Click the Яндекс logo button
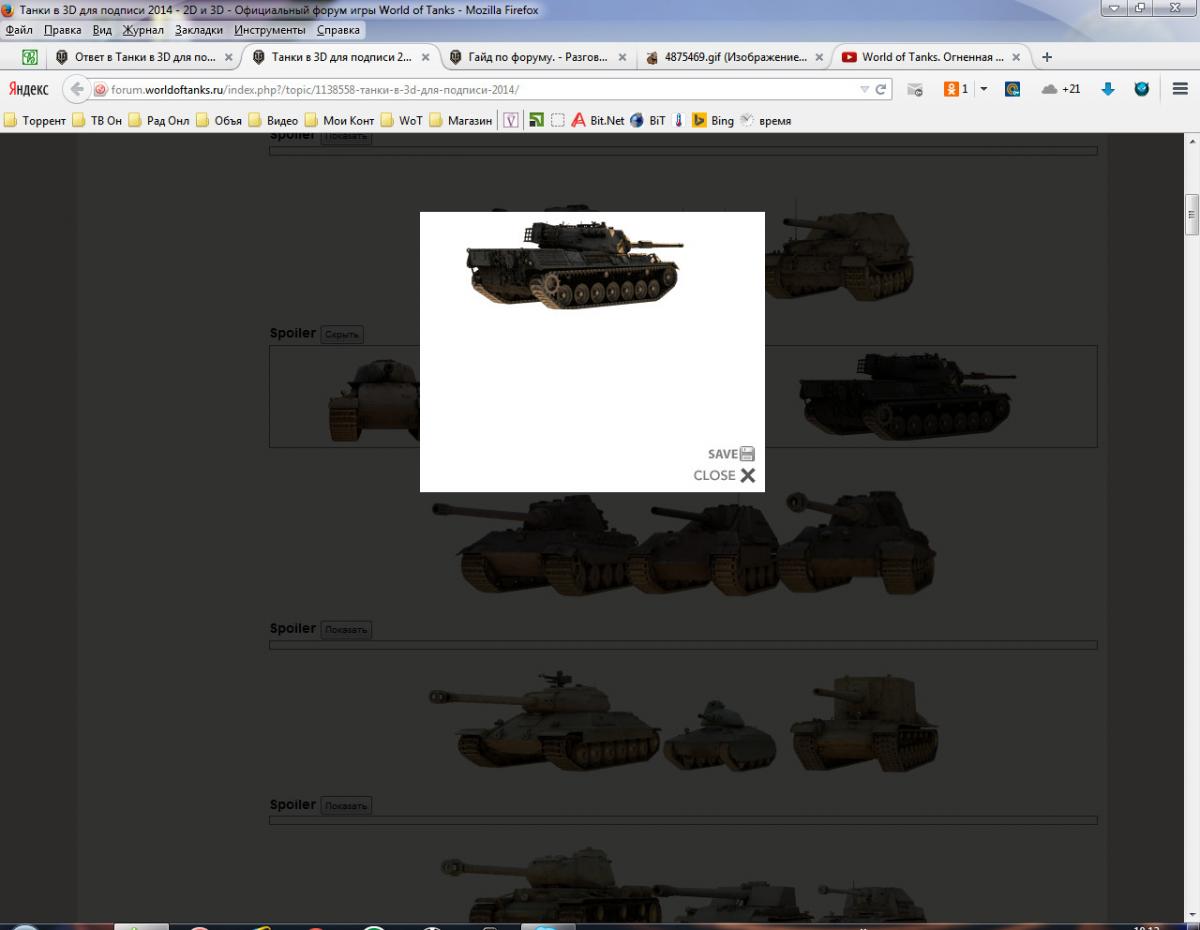The height and width of the screenshot is (930, 1200). (x=29, y=89)
